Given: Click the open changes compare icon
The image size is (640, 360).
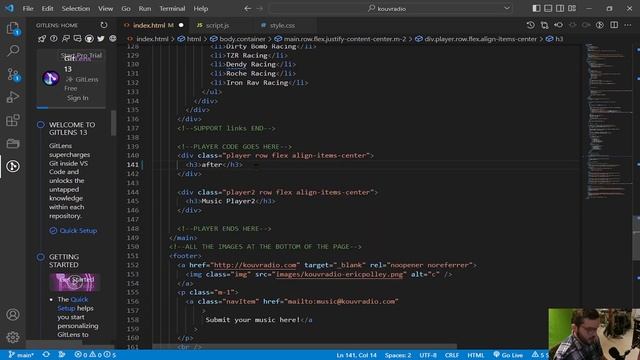Looking at the screenshot, I should [x=544, y=25].
